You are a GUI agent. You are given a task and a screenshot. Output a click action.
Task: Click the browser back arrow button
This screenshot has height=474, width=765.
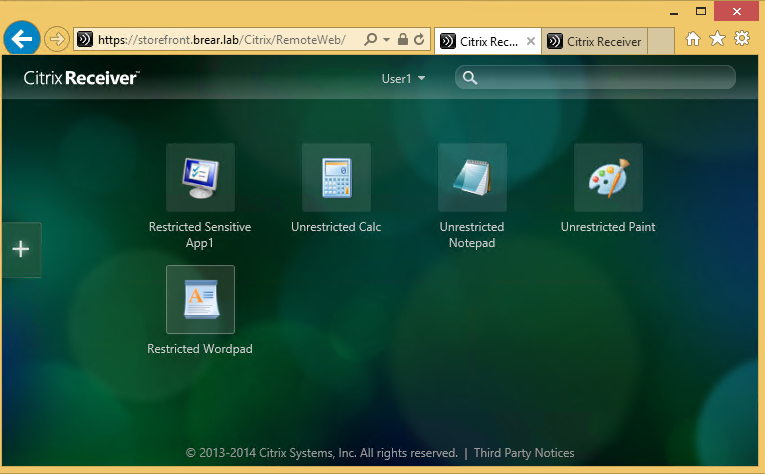click(x=21, y=39)
